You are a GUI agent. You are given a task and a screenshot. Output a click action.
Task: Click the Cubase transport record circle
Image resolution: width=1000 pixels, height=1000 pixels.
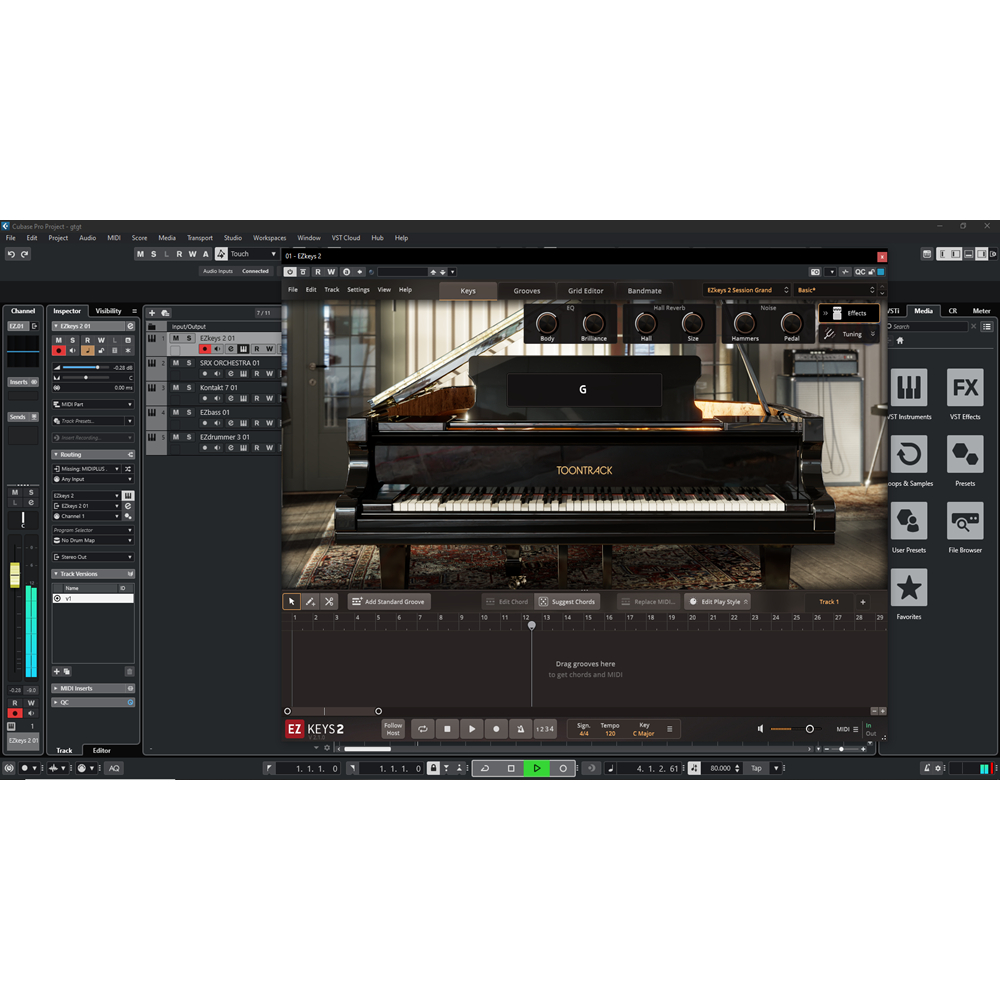coord(563,768)
